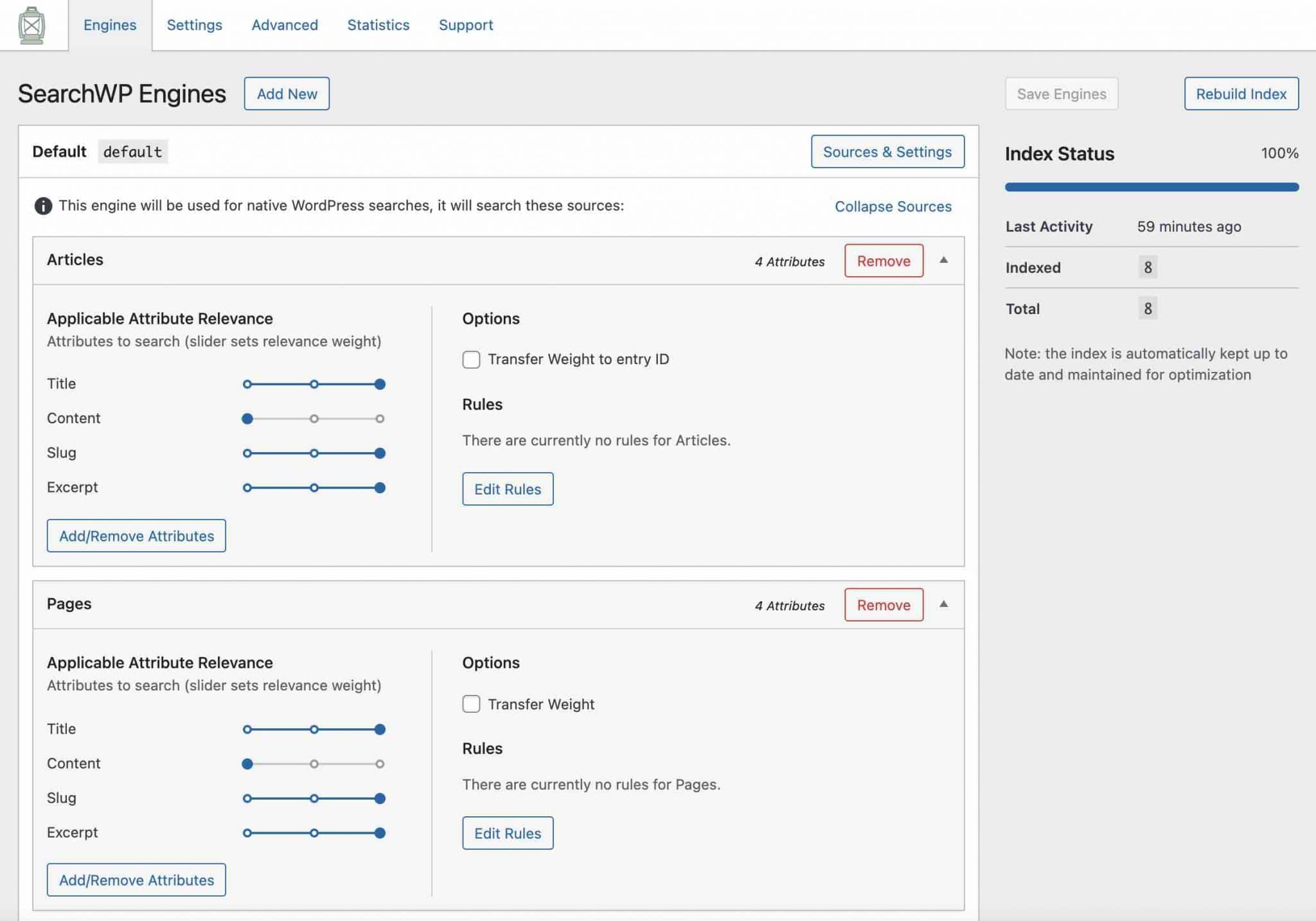The width and height of the screenshot is (1316, 921).
Task: Click the Pages source heading
Action: (69, 604)
